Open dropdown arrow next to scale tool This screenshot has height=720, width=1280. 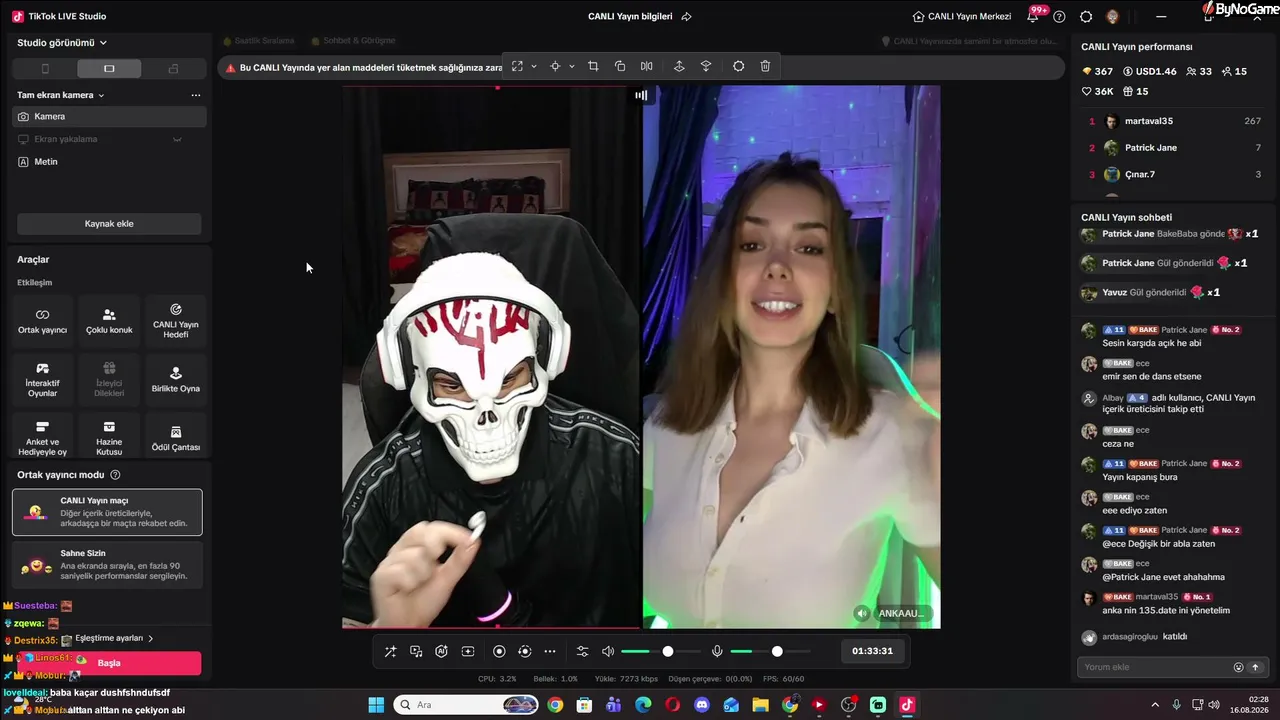pyautogui.click(x=534, y=66)
